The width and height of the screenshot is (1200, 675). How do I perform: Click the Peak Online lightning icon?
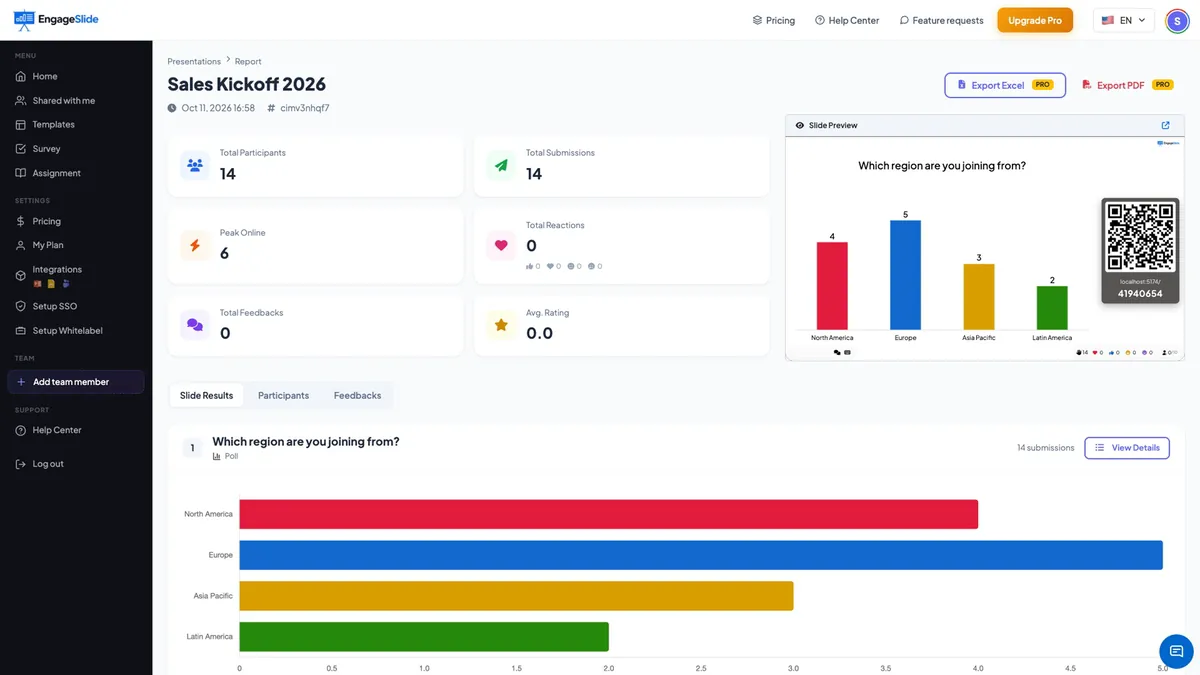coord(195,245)
